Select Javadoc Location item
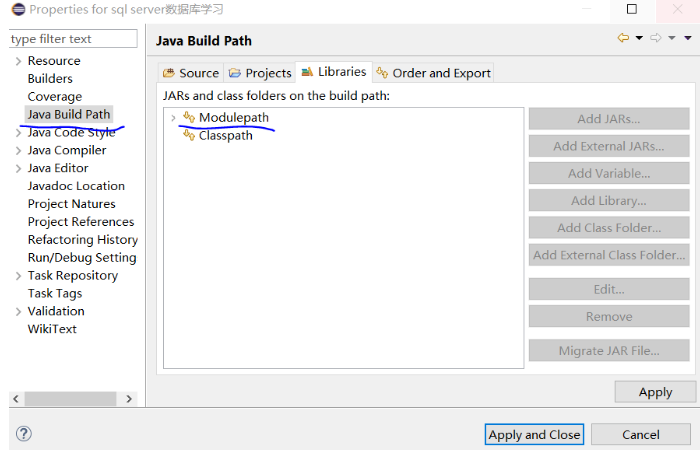Viewport: 700px width, 450px height. (76, 186)
